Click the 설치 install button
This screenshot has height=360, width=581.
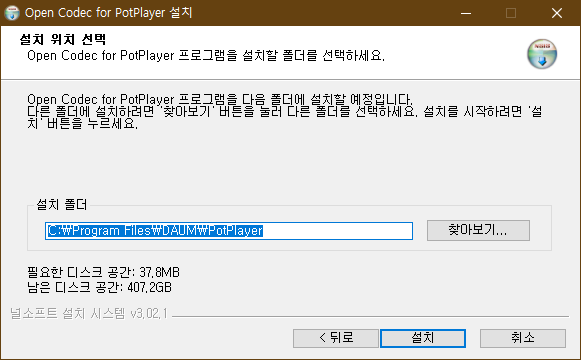(x=423, y=338)
